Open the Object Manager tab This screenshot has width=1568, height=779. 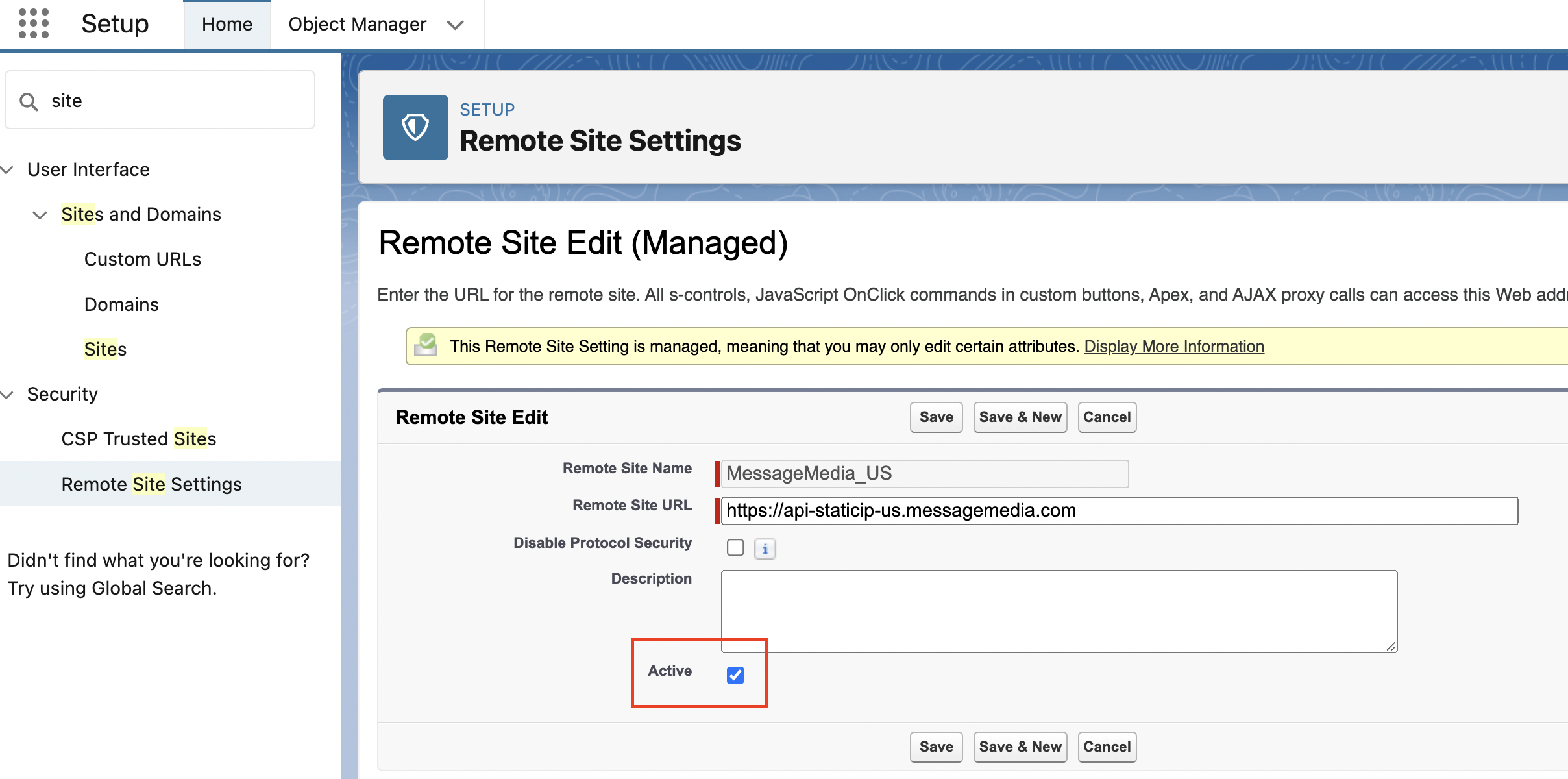357,25
